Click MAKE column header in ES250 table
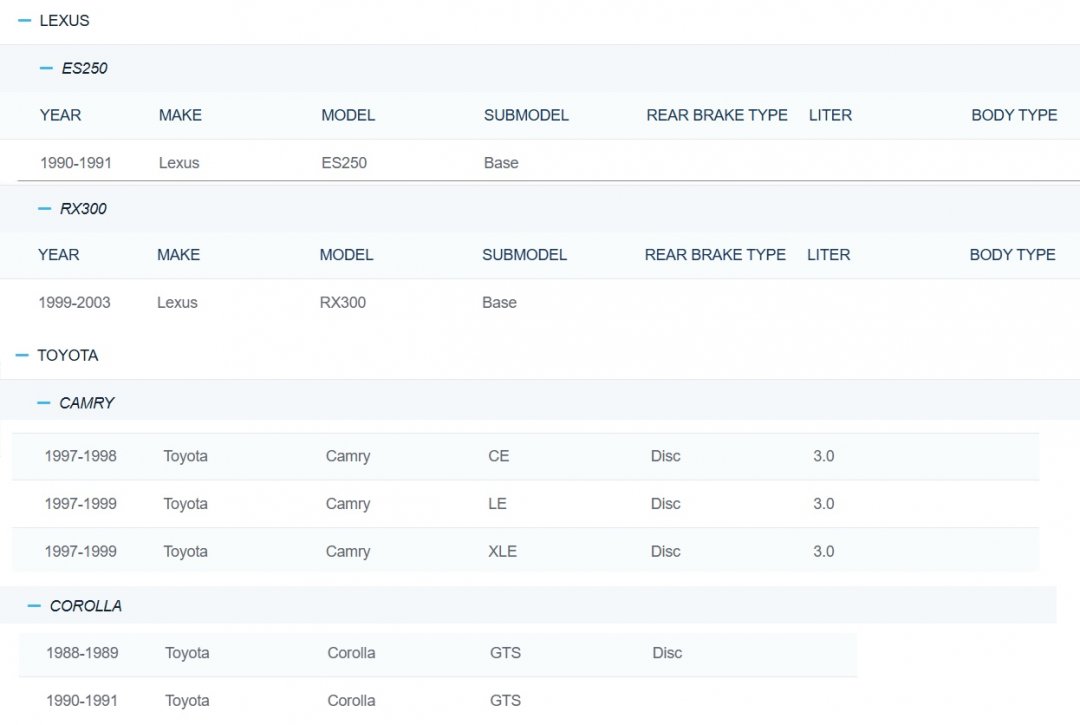This screenshot has width=1080, height=725. (x=180, y=115)
